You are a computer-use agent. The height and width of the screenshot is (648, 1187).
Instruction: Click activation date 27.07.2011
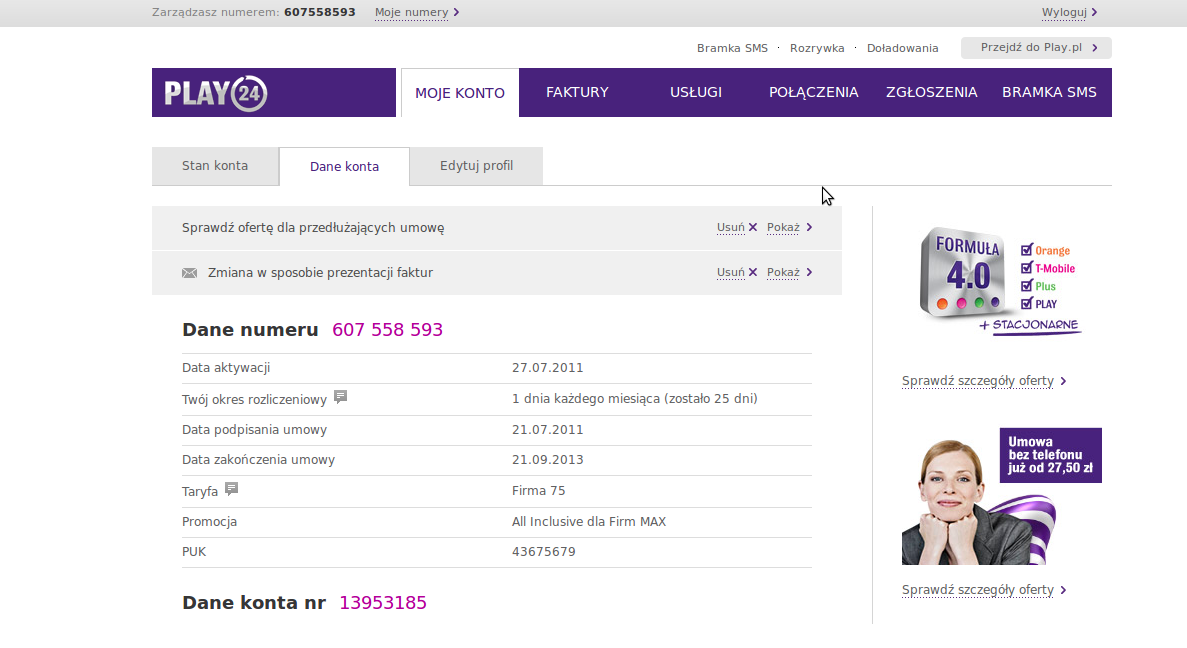click(547, 368)
